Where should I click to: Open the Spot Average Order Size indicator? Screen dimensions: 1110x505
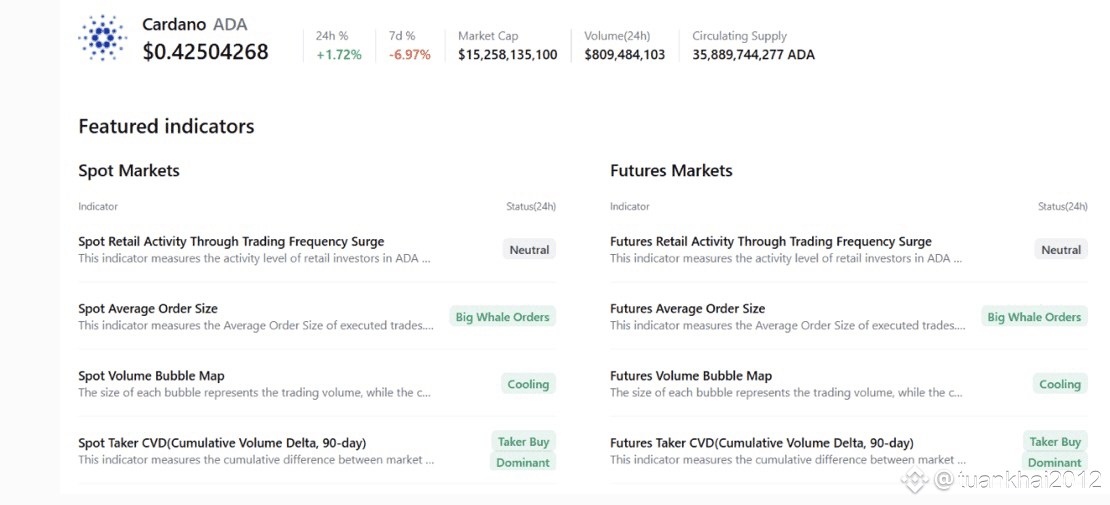[x=148, y=308]
